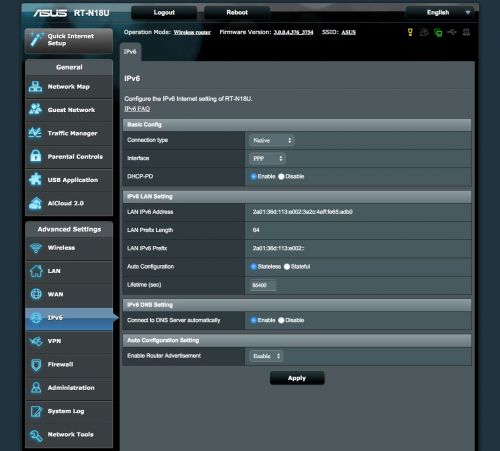500x451 pixels.
Task: Click the green network connection status icon
Action: (x=438, y=32)
